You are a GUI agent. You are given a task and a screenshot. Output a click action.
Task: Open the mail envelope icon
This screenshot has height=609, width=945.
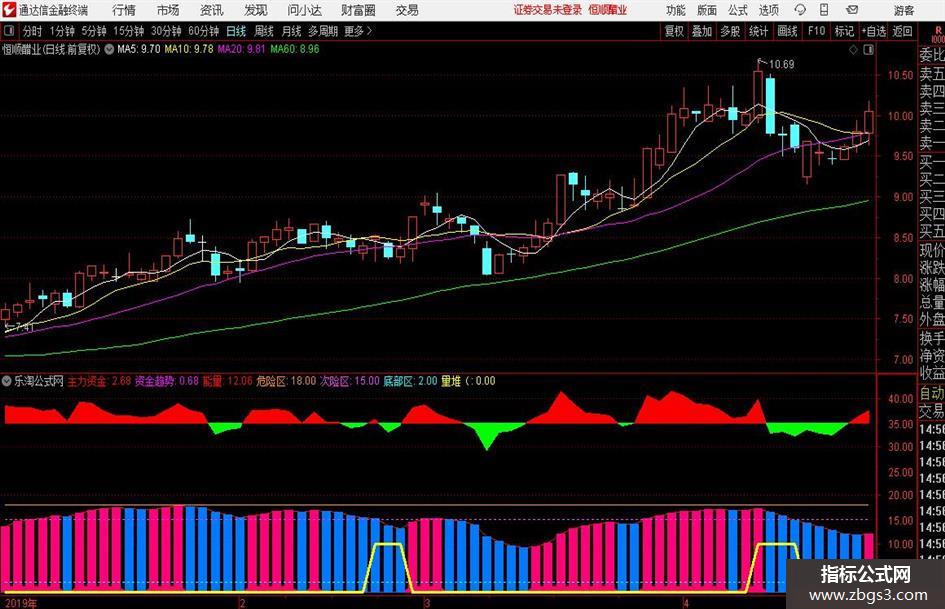click(852, 10)
